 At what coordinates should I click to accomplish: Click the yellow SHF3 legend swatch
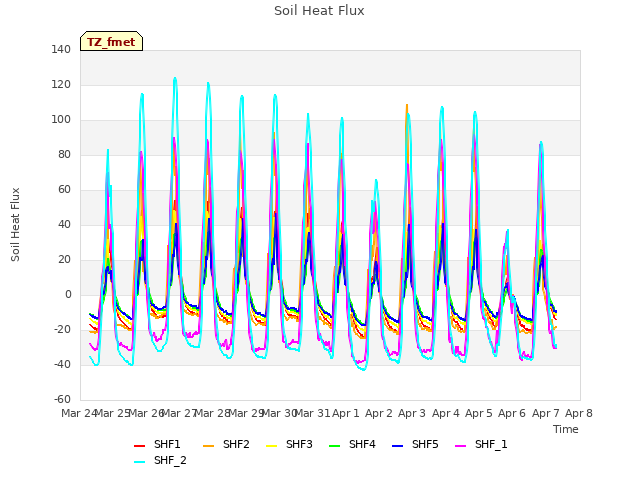[x=271, y=446]
